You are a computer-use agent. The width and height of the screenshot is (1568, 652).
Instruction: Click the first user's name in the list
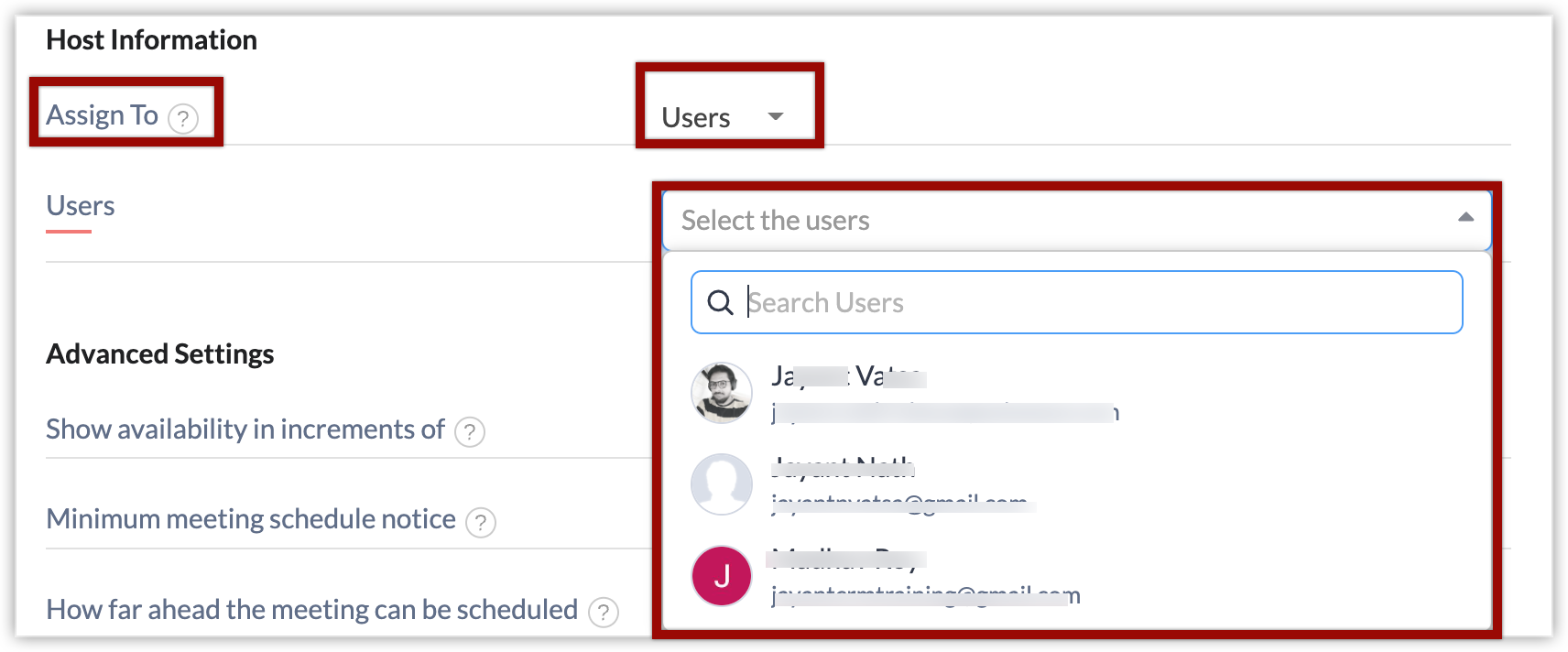pos(847,376)
